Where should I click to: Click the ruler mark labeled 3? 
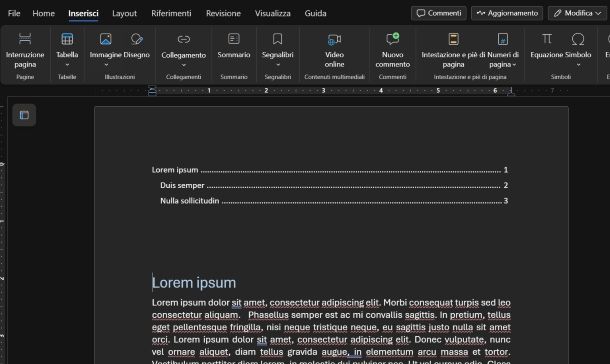click(x=323, y=91)
